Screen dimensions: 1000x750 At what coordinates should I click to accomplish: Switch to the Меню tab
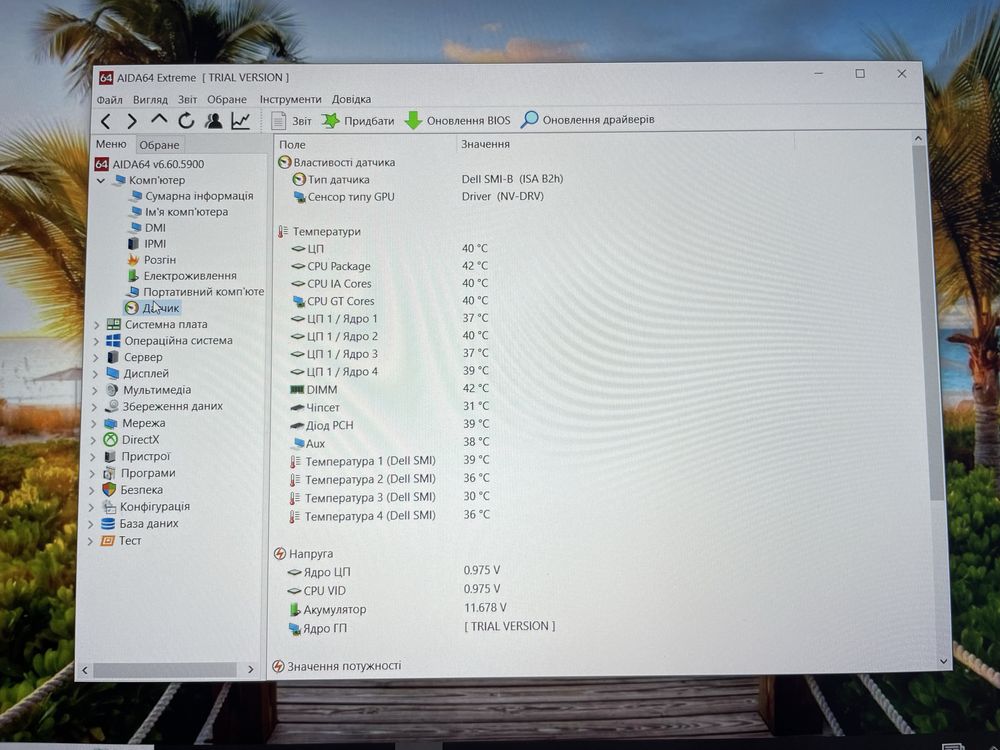pyautogui.click(x=111, y=144)
